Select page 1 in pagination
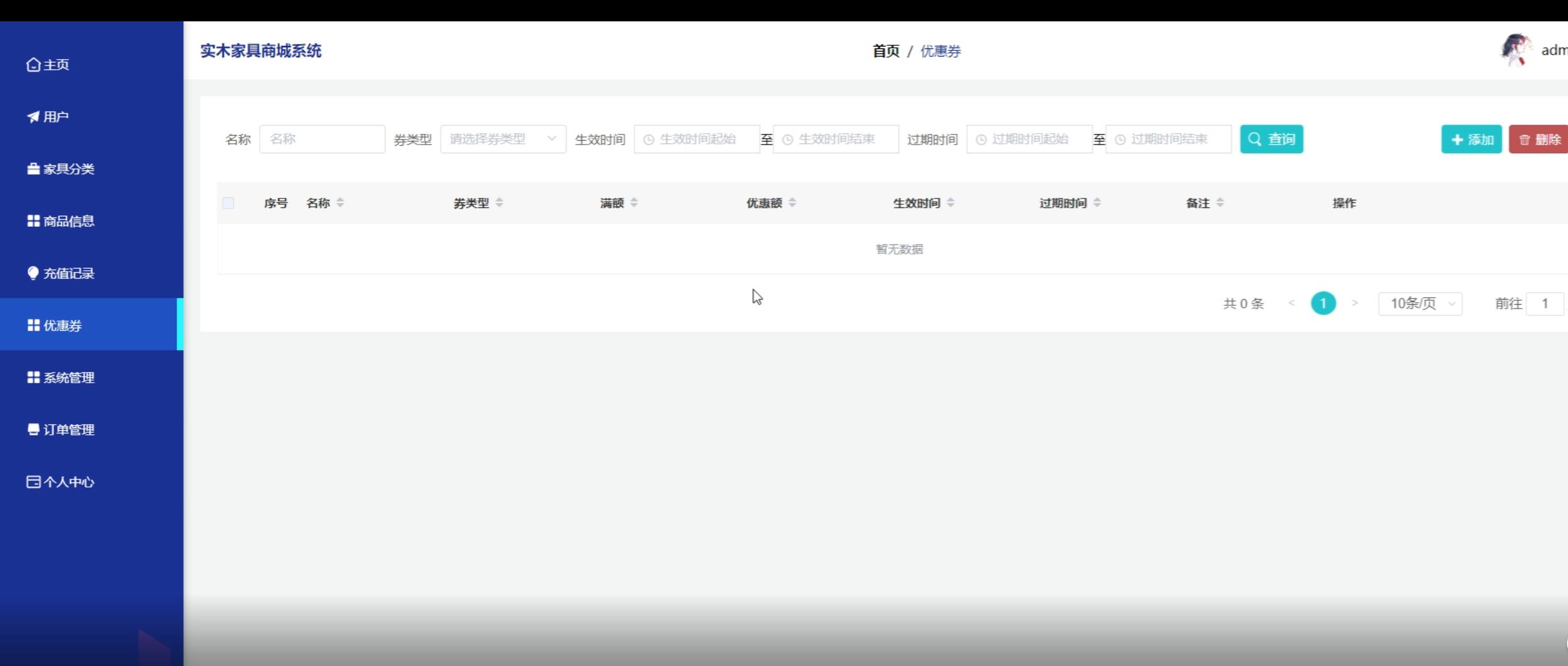Screen dimensions: 1568x666 pyautogui.click(x=1323, y=303)
